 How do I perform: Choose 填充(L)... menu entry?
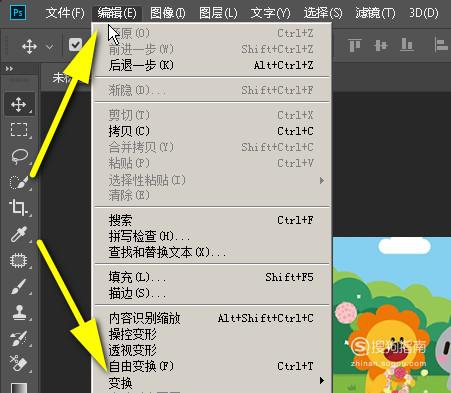click(x=212, y=277)
